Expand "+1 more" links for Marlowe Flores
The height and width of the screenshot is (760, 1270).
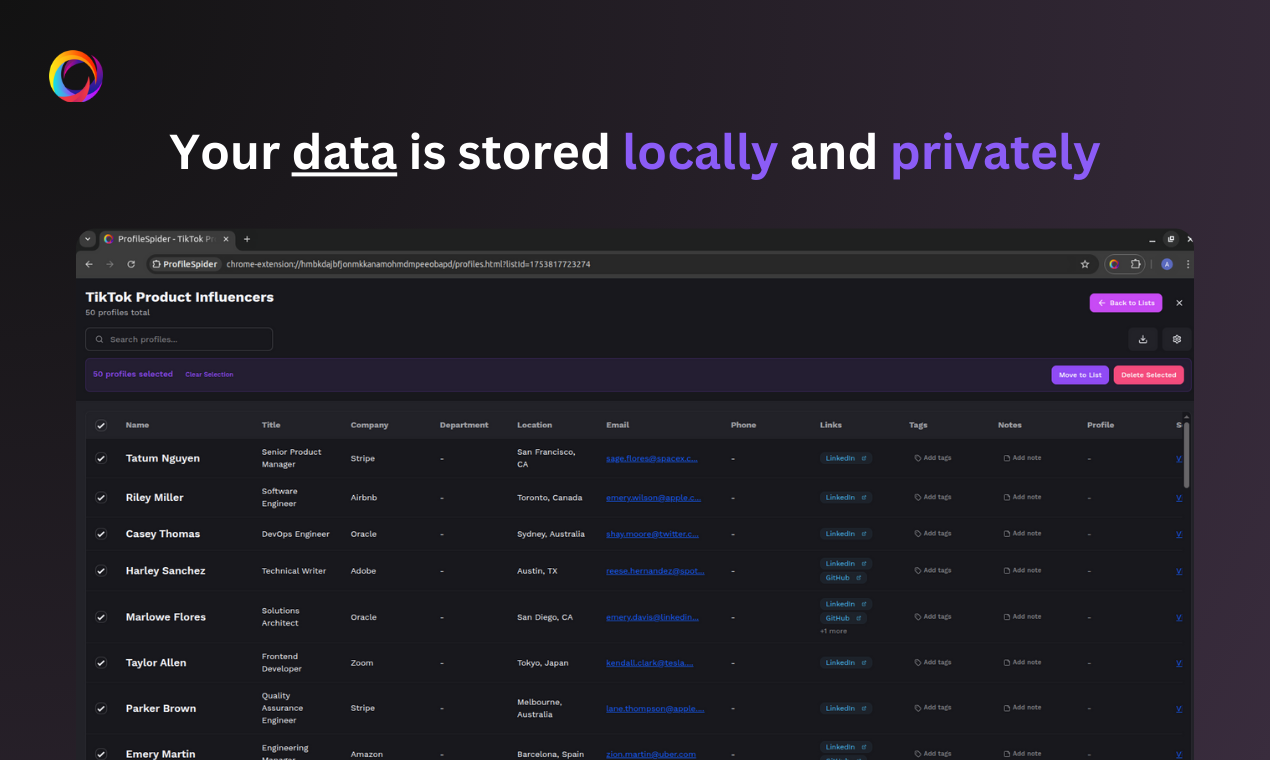click(x=833, y=631)
